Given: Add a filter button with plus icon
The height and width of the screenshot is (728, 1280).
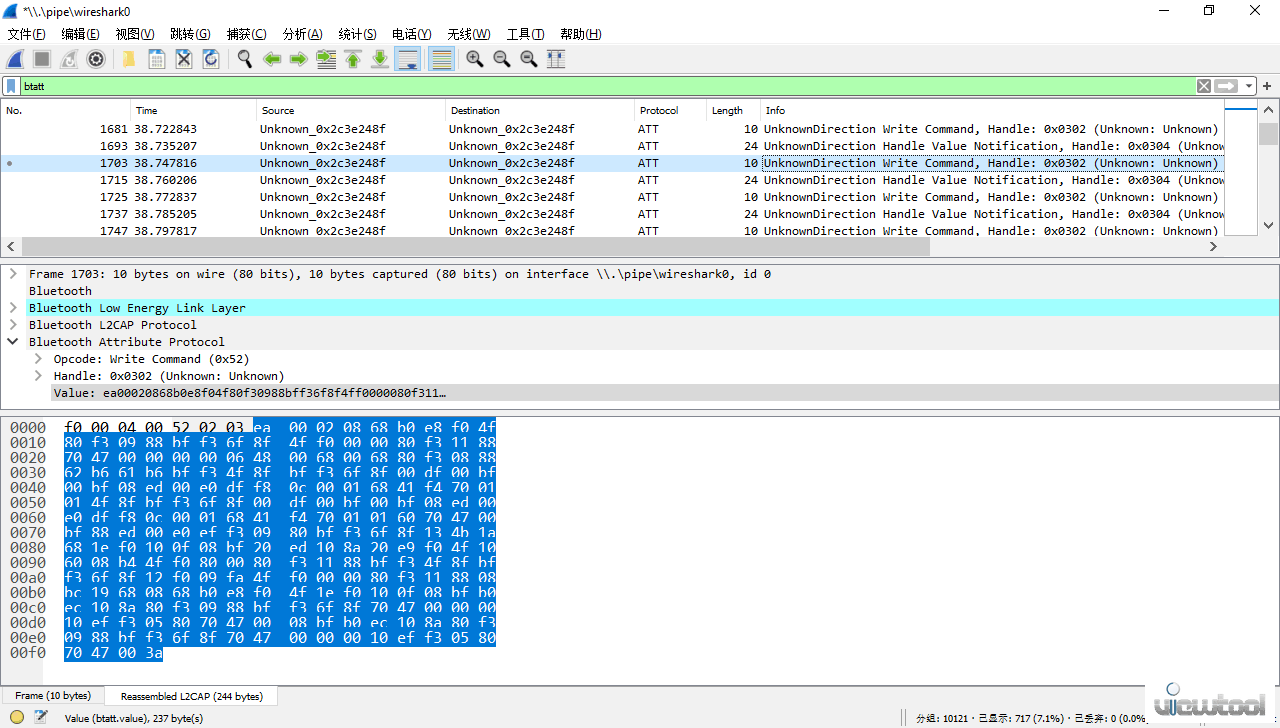Looking at the screenshot, I should [1268, 86].
